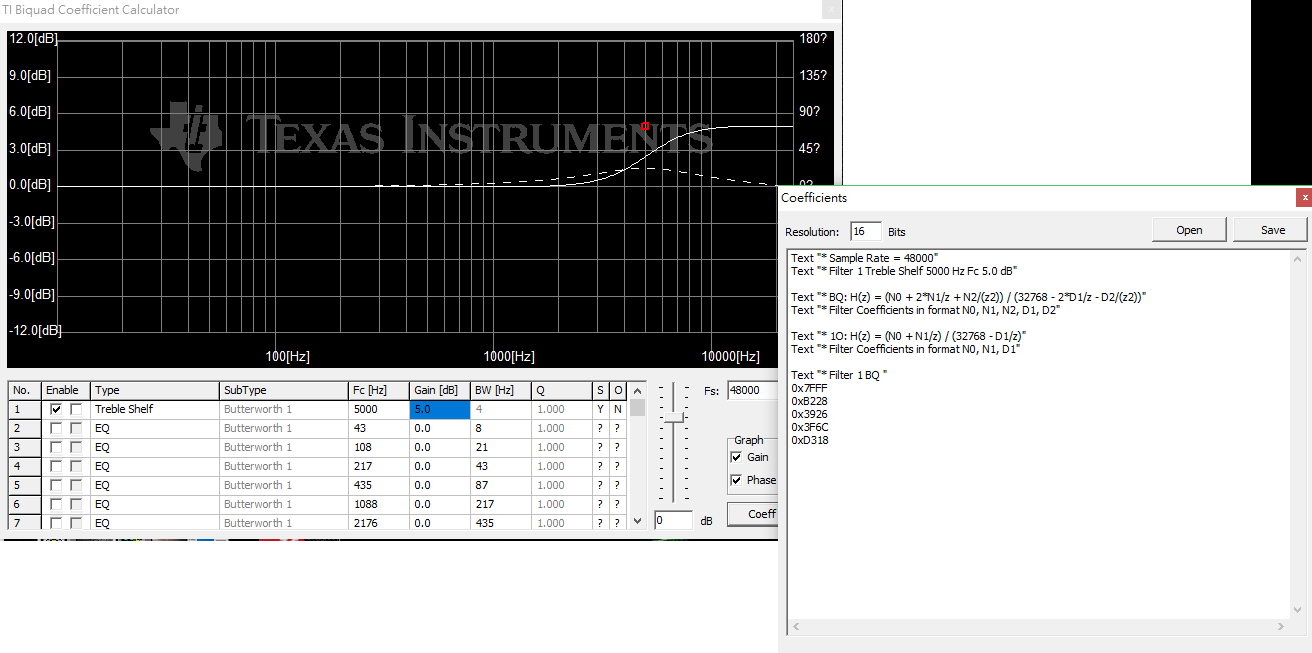The height and width of the screenshot is (653, 1312).
Task: Select the Fc cell 108
Action: (x=379, y=447)
